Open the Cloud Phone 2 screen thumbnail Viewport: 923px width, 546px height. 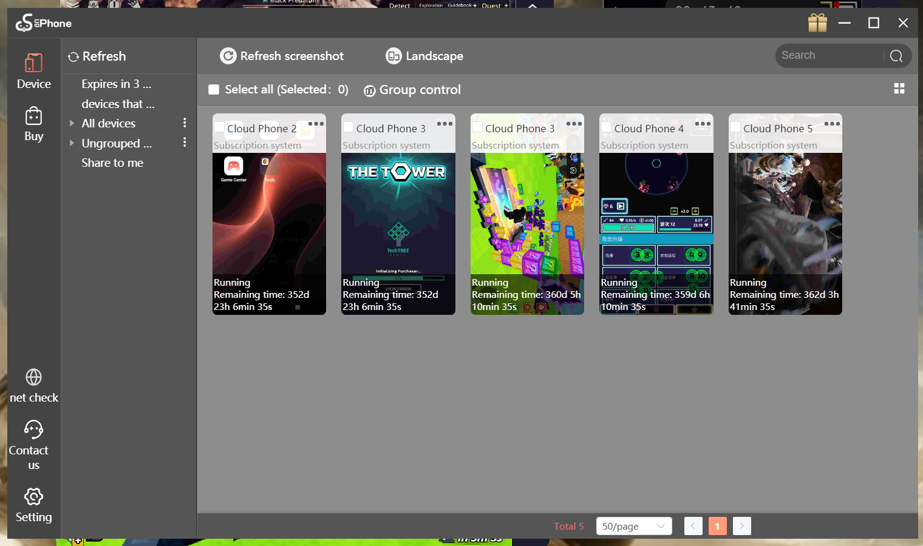point(269,214)
